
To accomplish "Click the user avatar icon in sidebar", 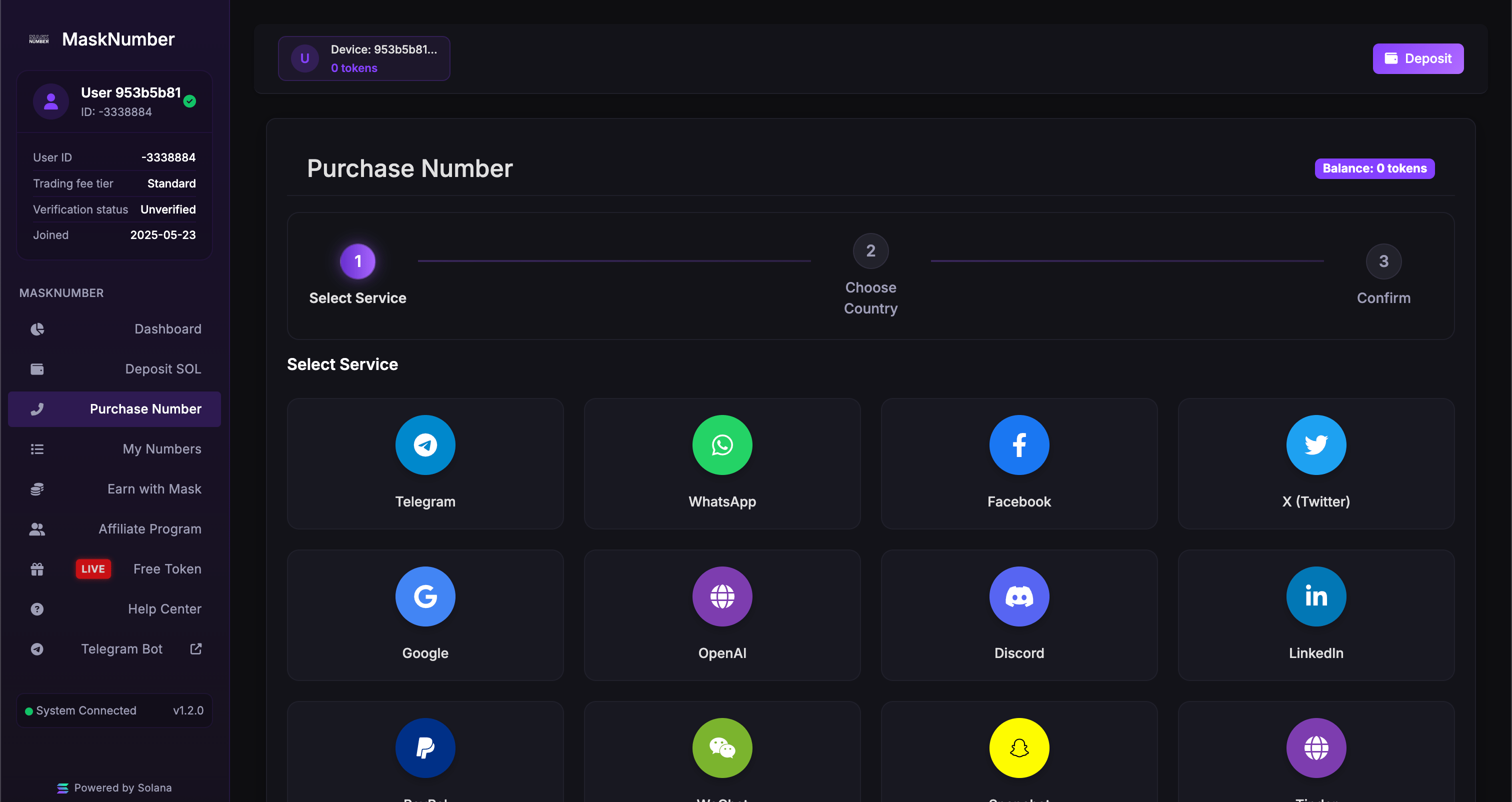I will (51, 101).
